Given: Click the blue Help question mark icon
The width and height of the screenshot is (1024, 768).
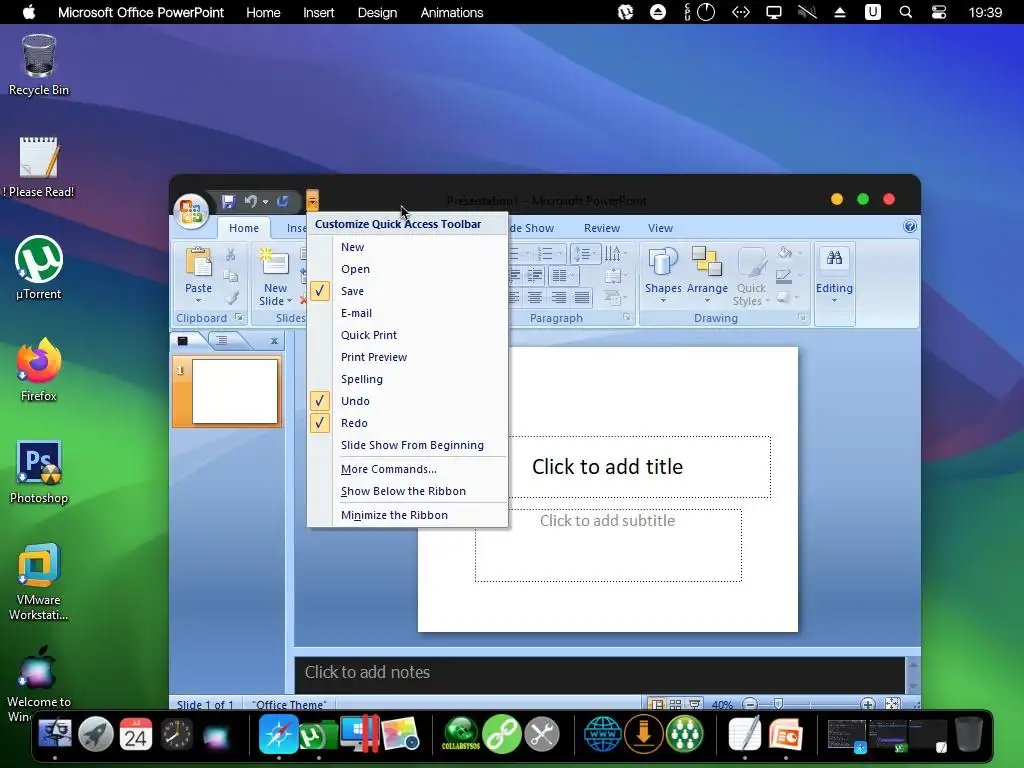Looking at the screenshot, I should coord(910,226).
